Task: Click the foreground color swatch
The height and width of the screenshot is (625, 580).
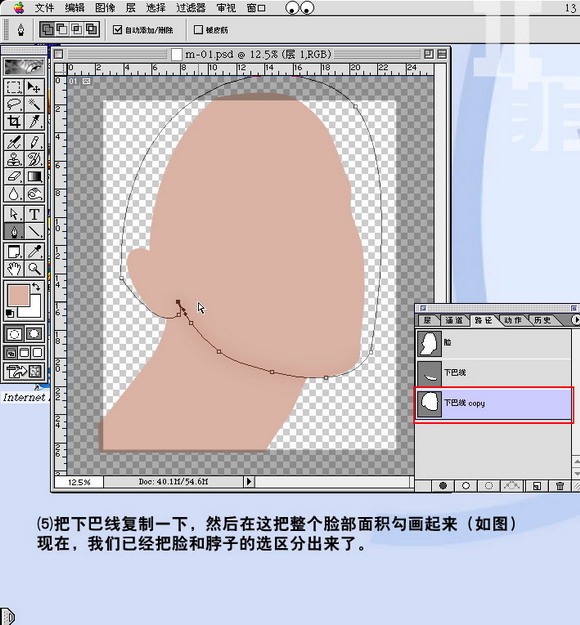Action: (18, 295)
